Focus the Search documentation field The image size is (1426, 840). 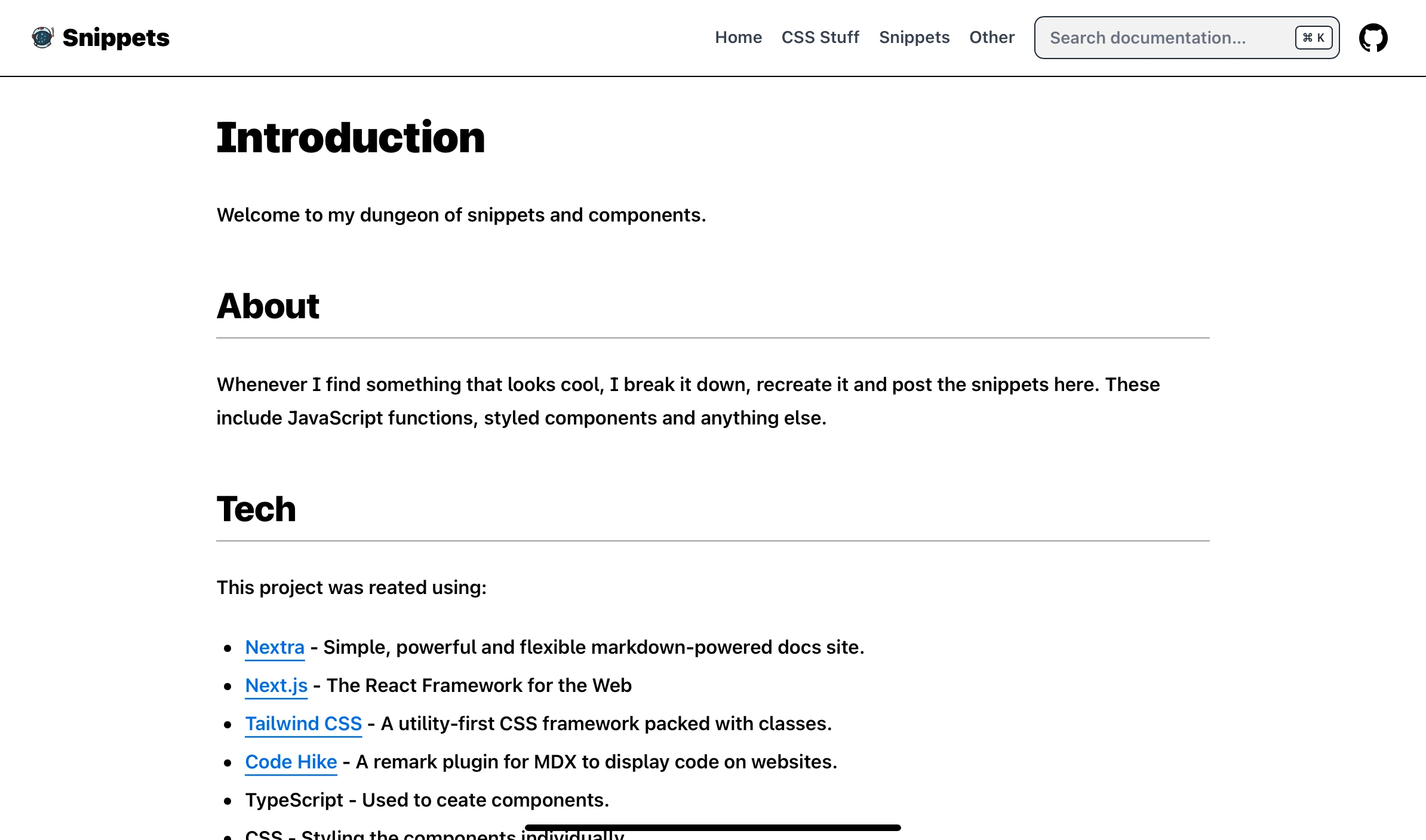(x=1187, y=38)
